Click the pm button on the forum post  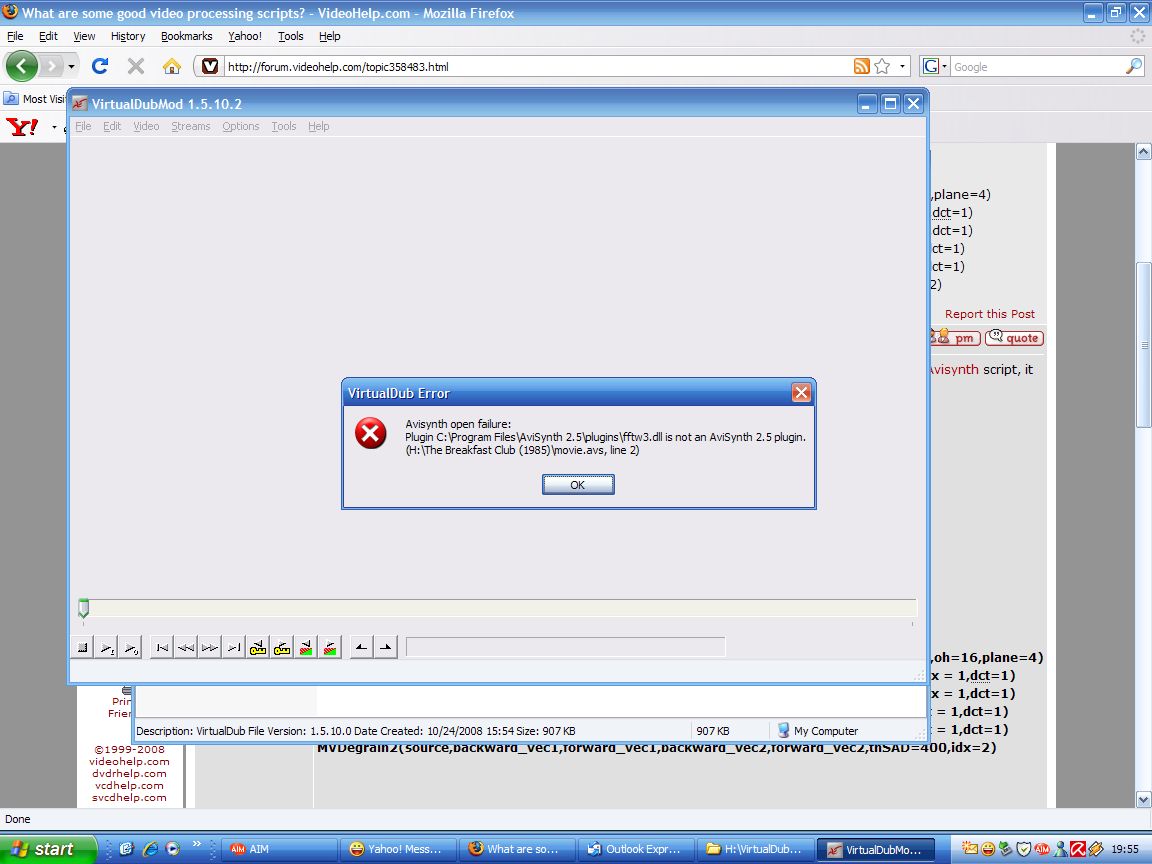(x=956, y=338)
